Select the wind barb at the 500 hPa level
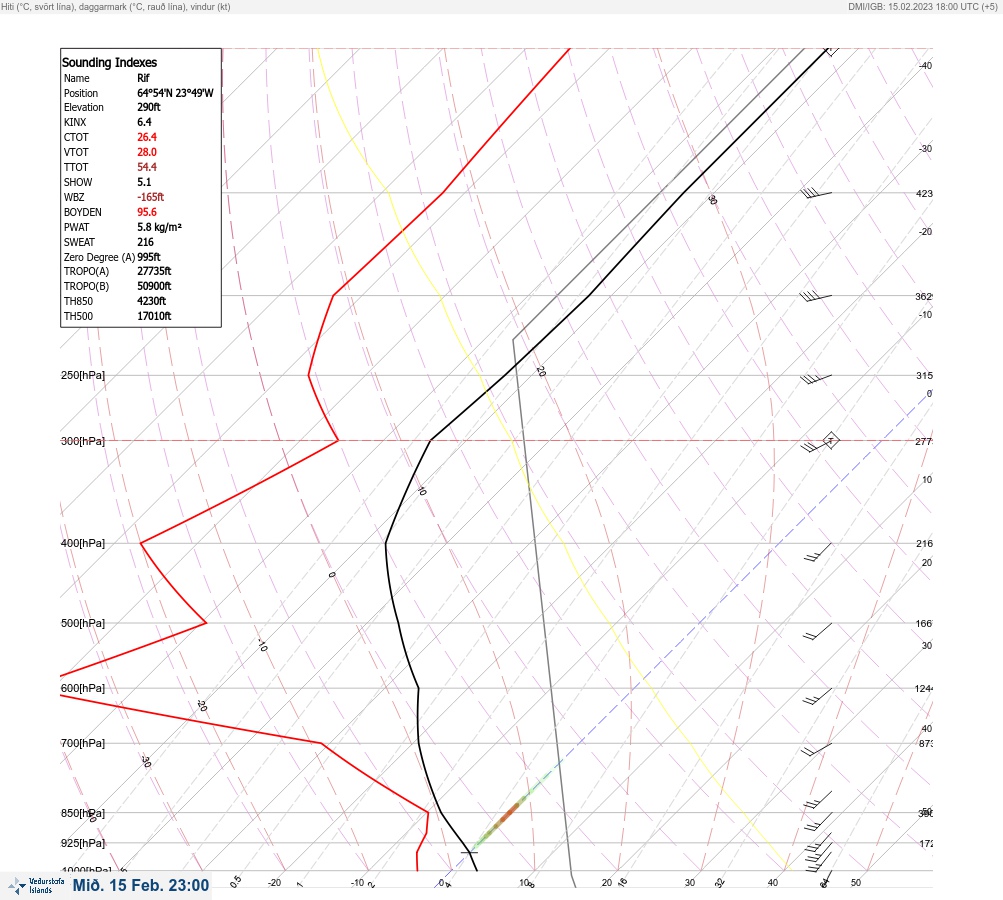The width and height of the screenshot is (1003, 900). pyautogui.click(x=817, y=631)
